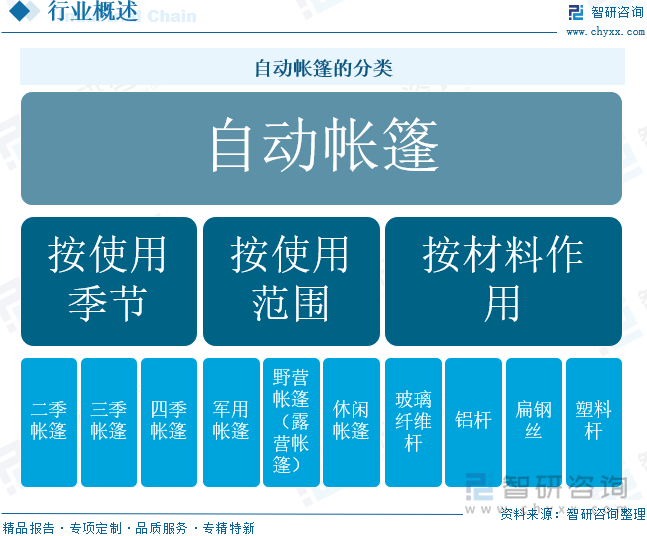
Task: Click the large 自动帐篷 root box
Action: [321, 148]
